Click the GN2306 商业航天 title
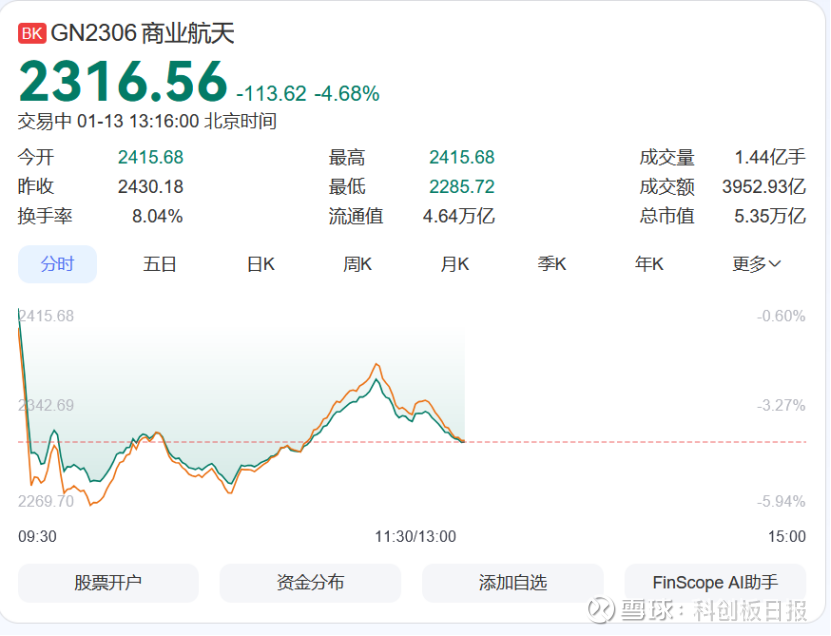831x636 pixels. 143,33
